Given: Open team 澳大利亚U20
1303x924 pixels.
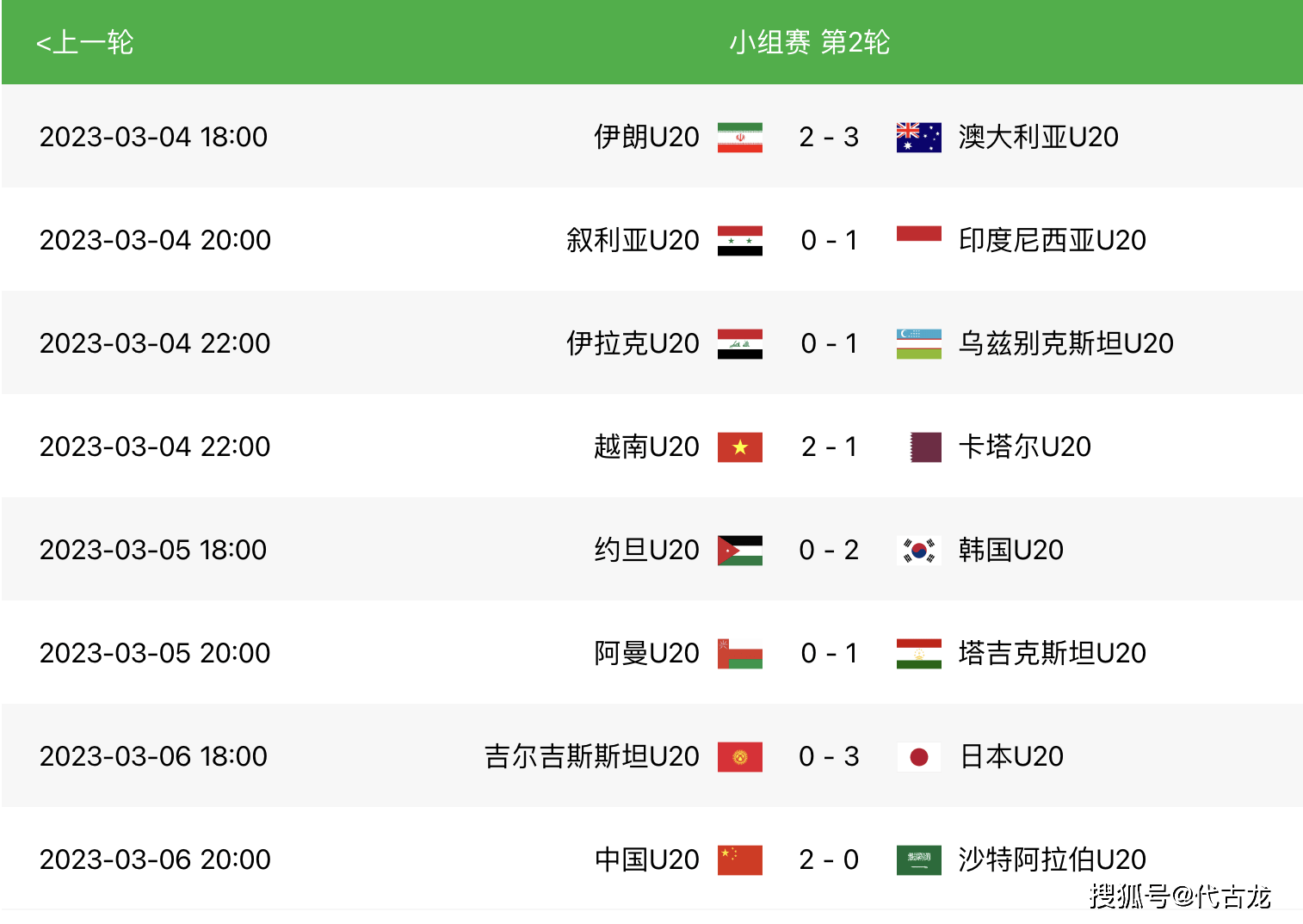Looking at the screenshot, I should 1039,137.
